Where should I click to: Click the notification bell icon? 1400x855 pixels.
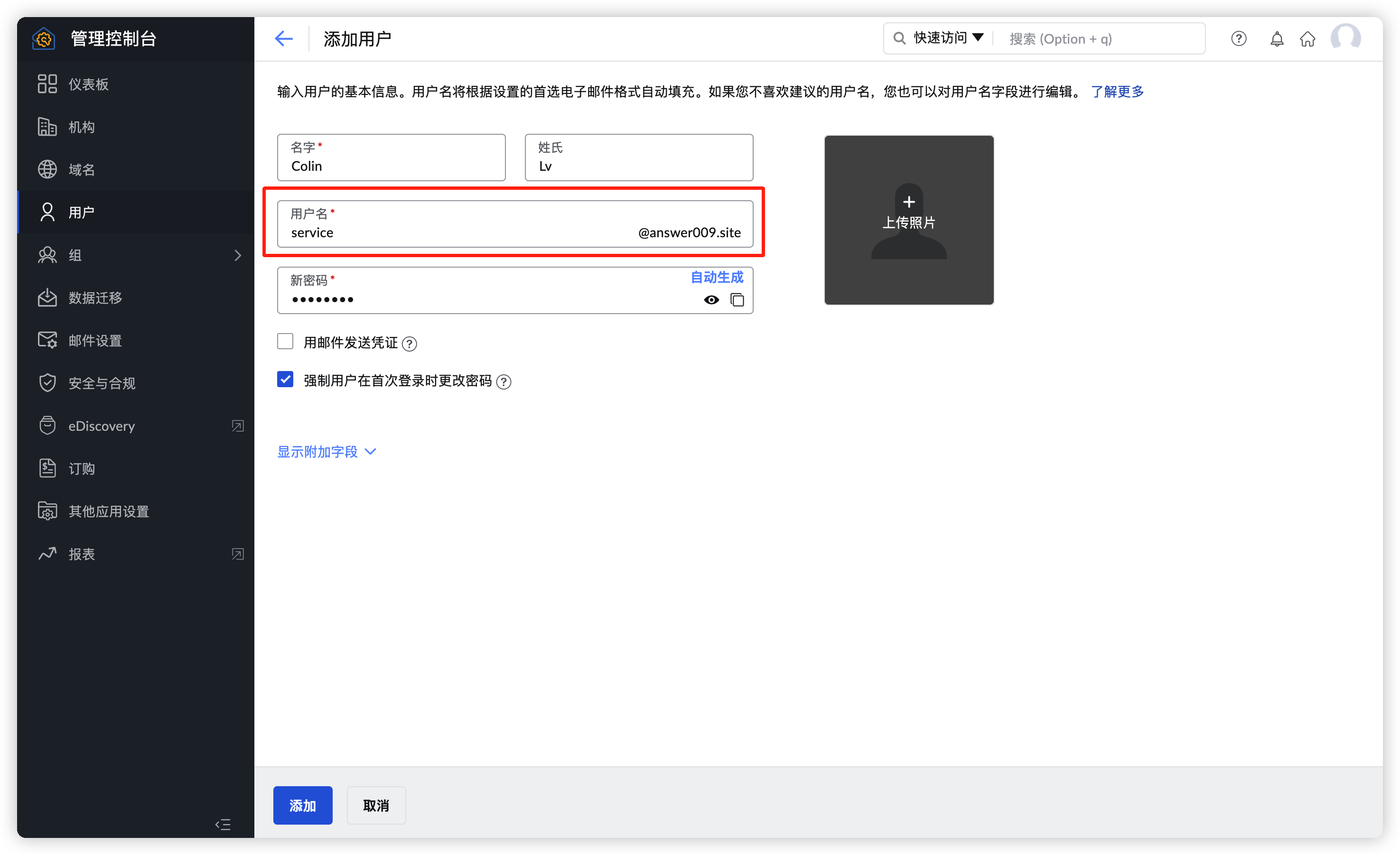(x=1277, y=38)
